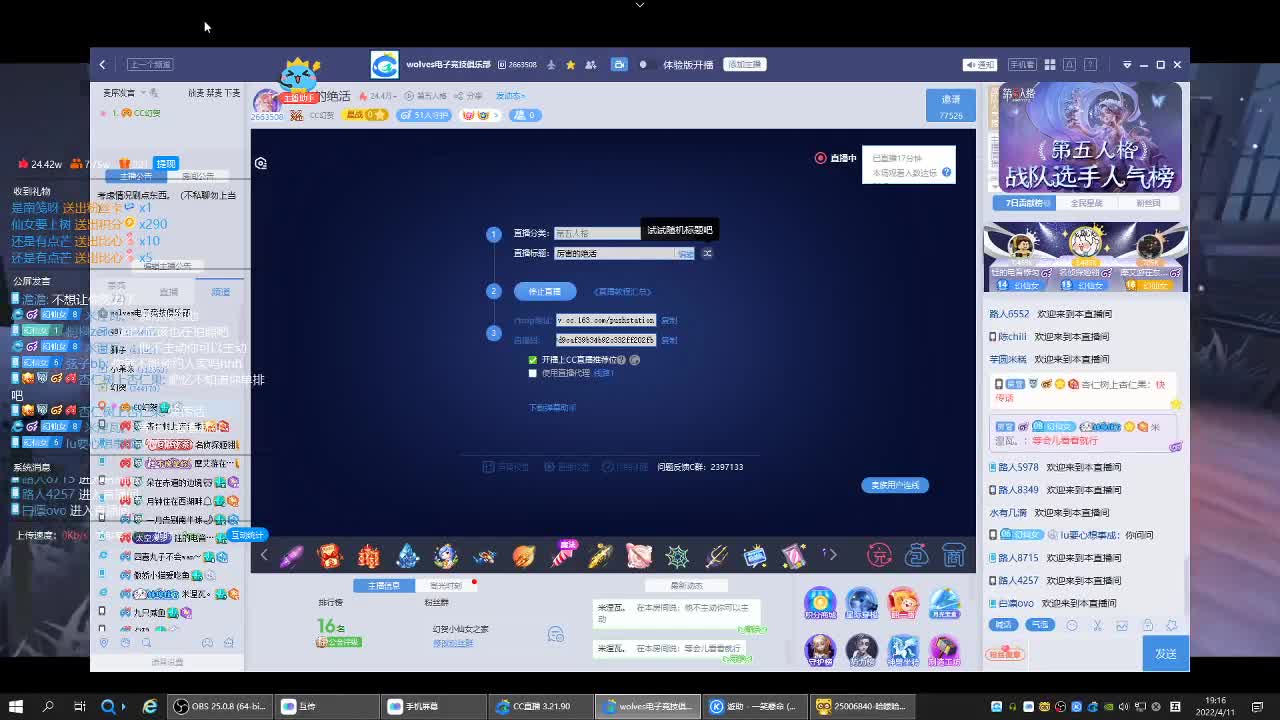Viewport: 1280px width, 720px height.
Task: Copy the stream key
Action: pos(669,340)
